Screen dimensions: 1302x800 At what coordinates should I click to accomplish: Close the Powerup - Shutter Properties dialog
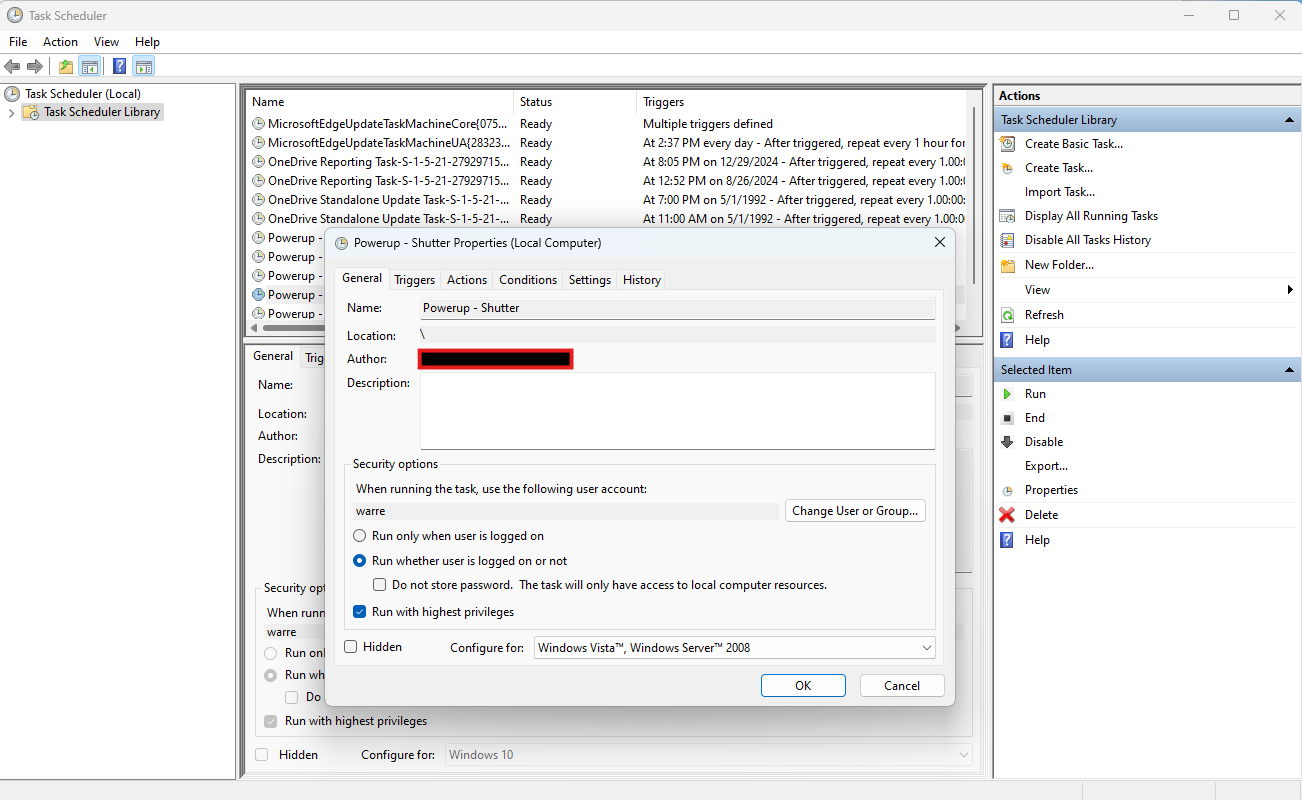tap(939, 243)
